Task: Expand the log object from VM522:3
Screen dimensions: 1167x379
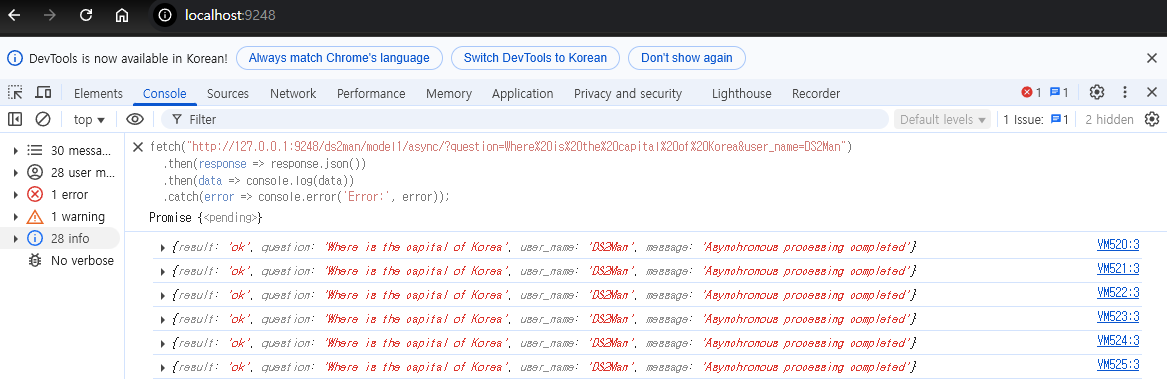Action: point(163,295)
